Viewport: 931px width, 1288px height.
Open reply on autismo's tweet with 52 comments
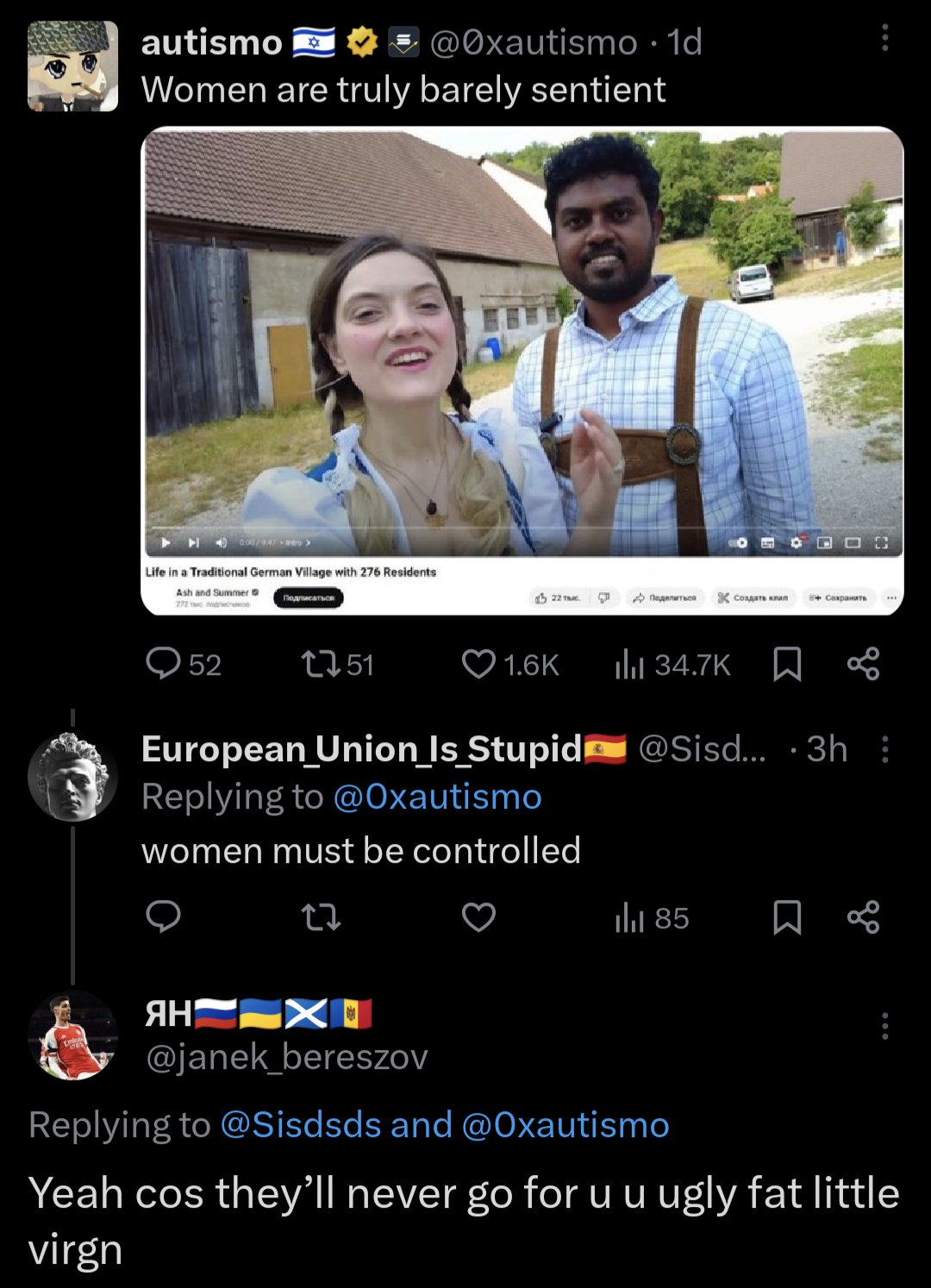click(183, 664)
